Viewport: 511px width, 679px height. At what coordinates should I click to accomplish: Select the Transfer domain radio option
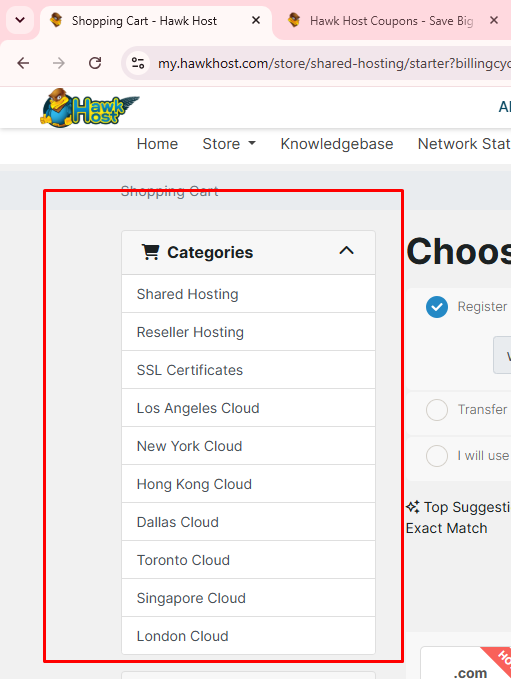tap(437, 410)
